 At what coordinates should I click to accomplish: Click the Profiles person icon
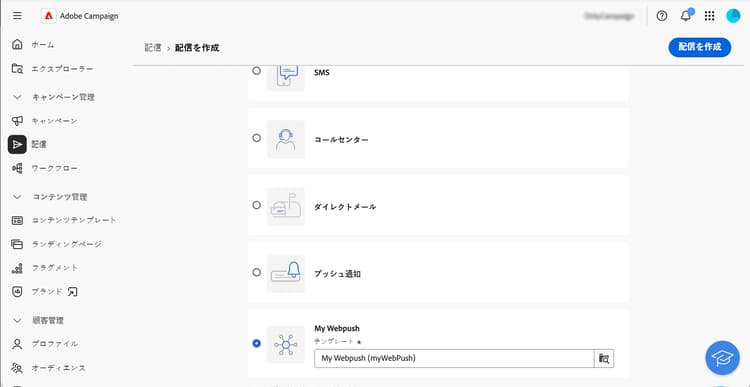(x=17, y=344)
